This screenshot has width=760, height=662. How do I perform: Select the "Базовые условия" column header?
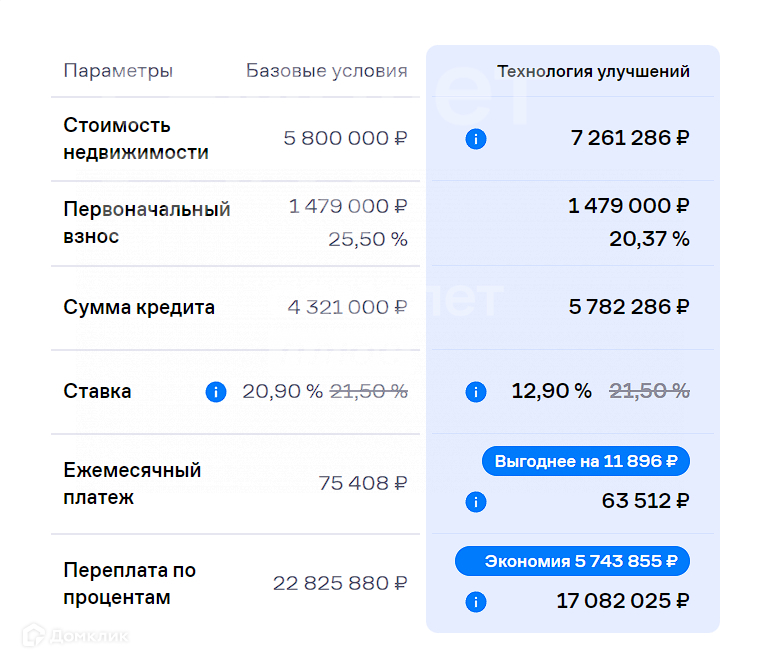pyautogui.click(x=327, y=71)
